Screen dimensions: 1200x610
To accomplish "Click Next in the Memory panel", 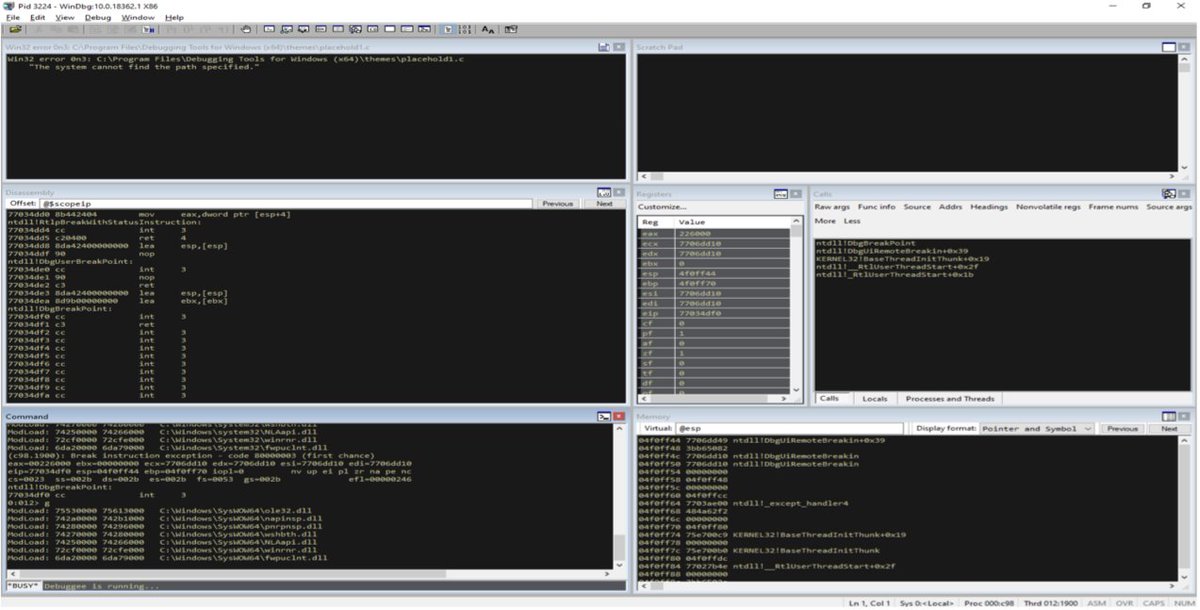I will (x=1169, y=428).
